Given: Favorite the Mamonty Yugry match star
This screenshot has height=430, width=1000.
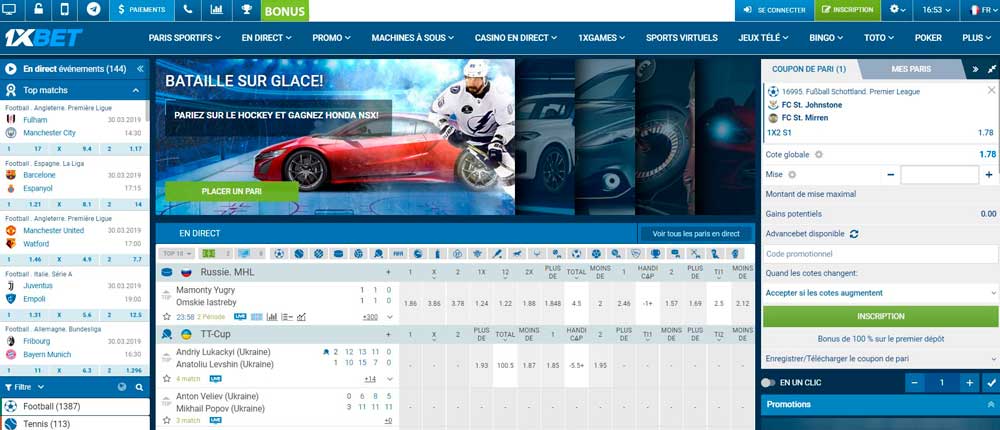Looking at the screenshot, I should tap(166, 316).
